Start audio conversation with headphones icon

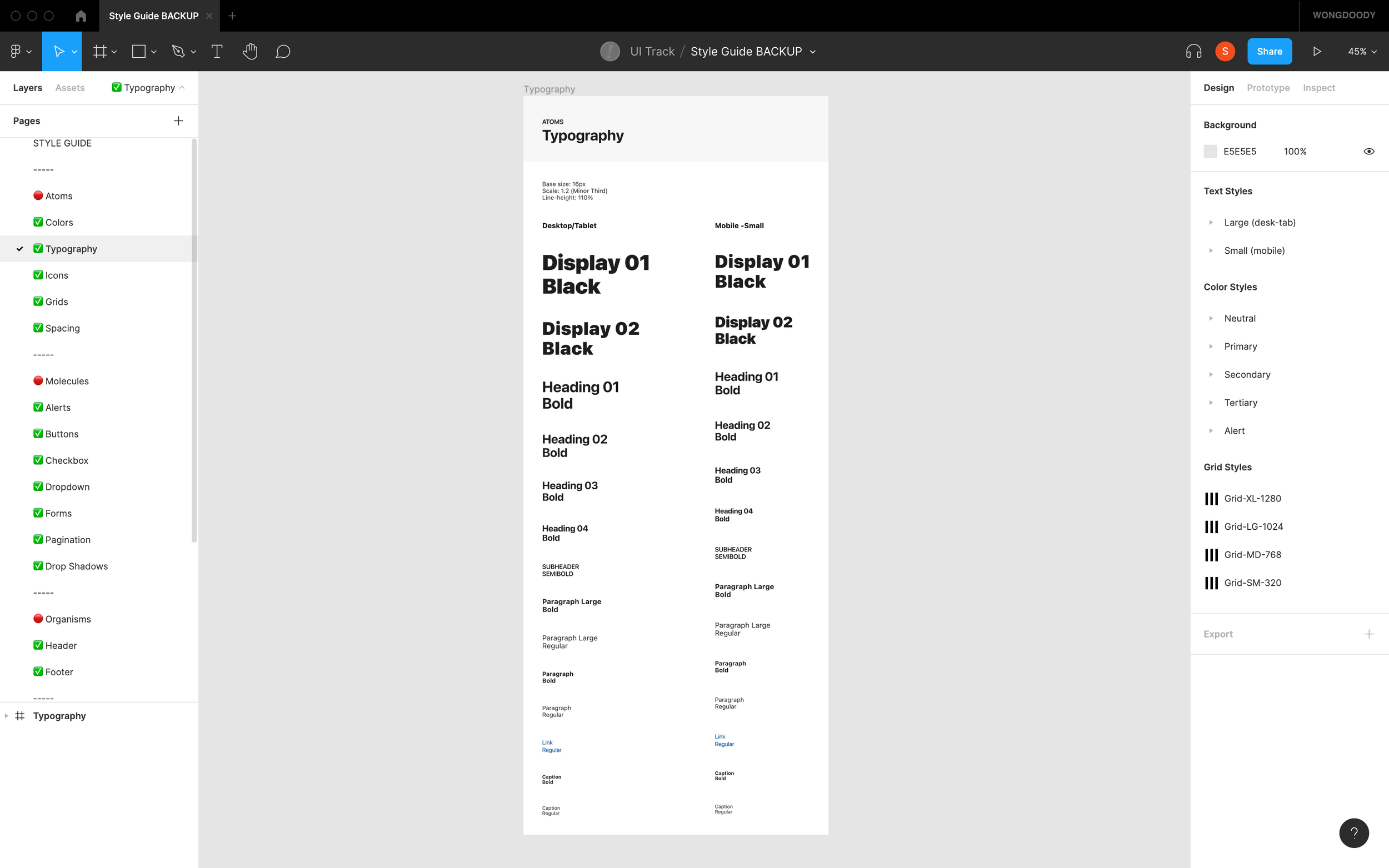coord(1193,52)
